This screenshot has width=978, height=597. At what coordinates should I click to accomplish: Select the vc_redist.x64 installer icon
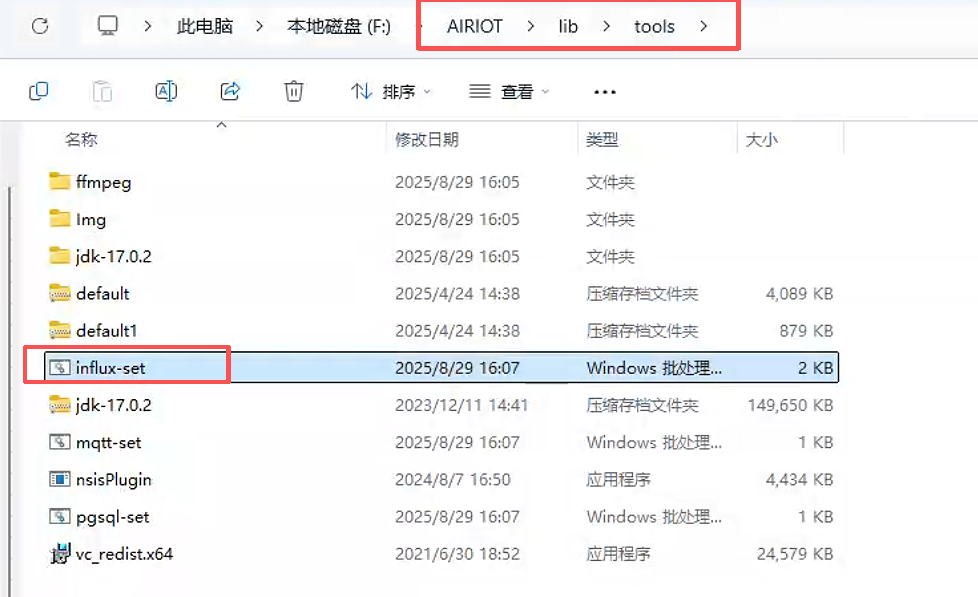[60, 553]
